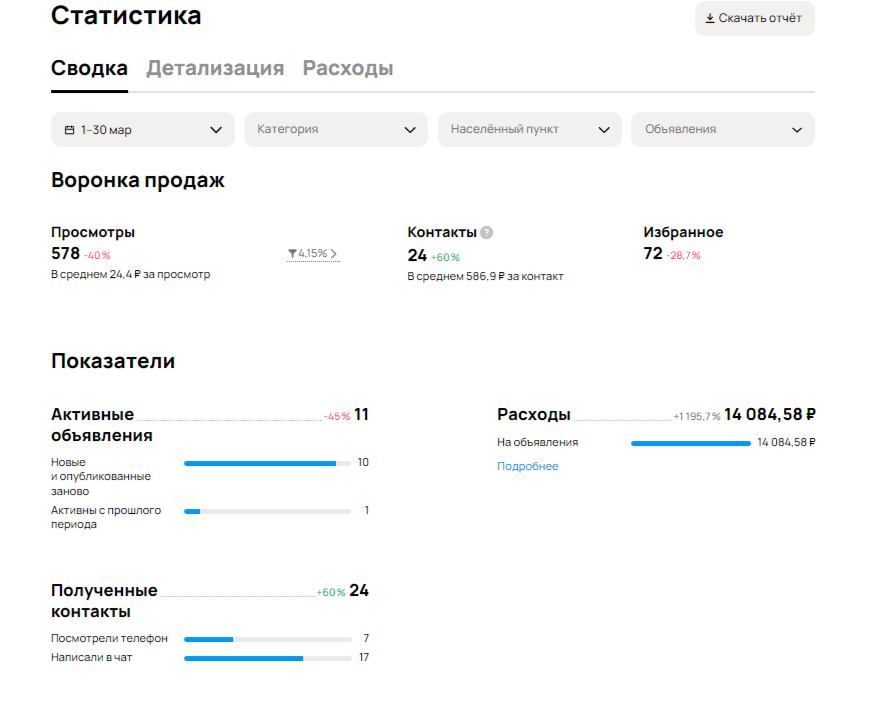
Task: Expand the Категория dropdown
Action: 336,129
